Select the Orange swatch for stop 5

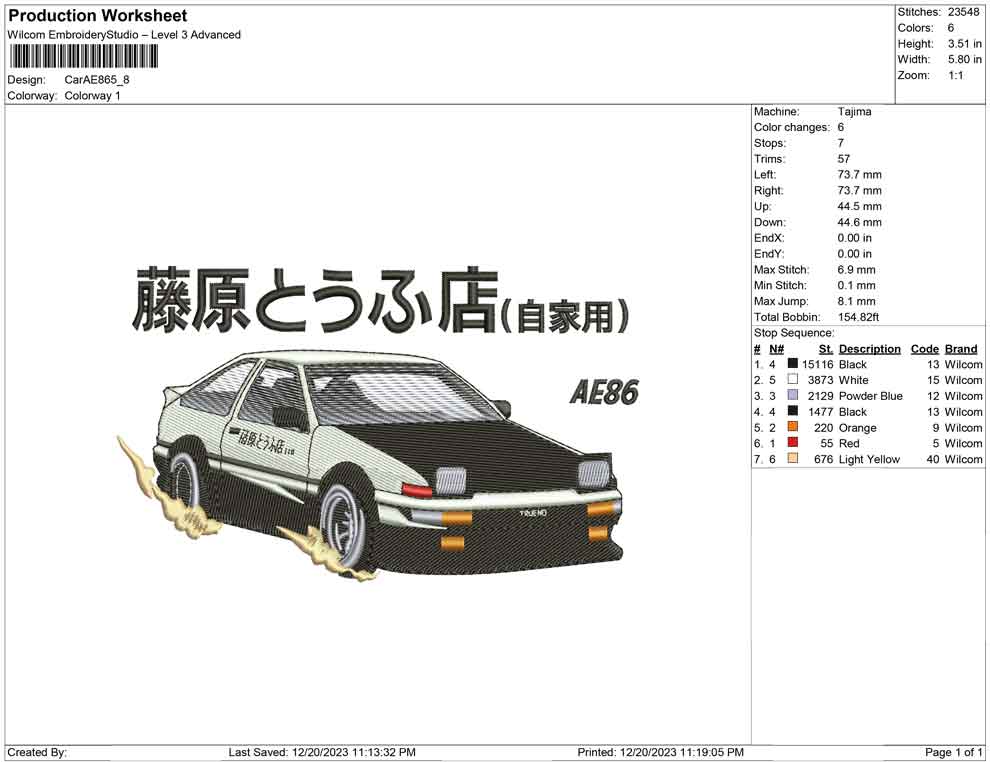coord(791,427)
